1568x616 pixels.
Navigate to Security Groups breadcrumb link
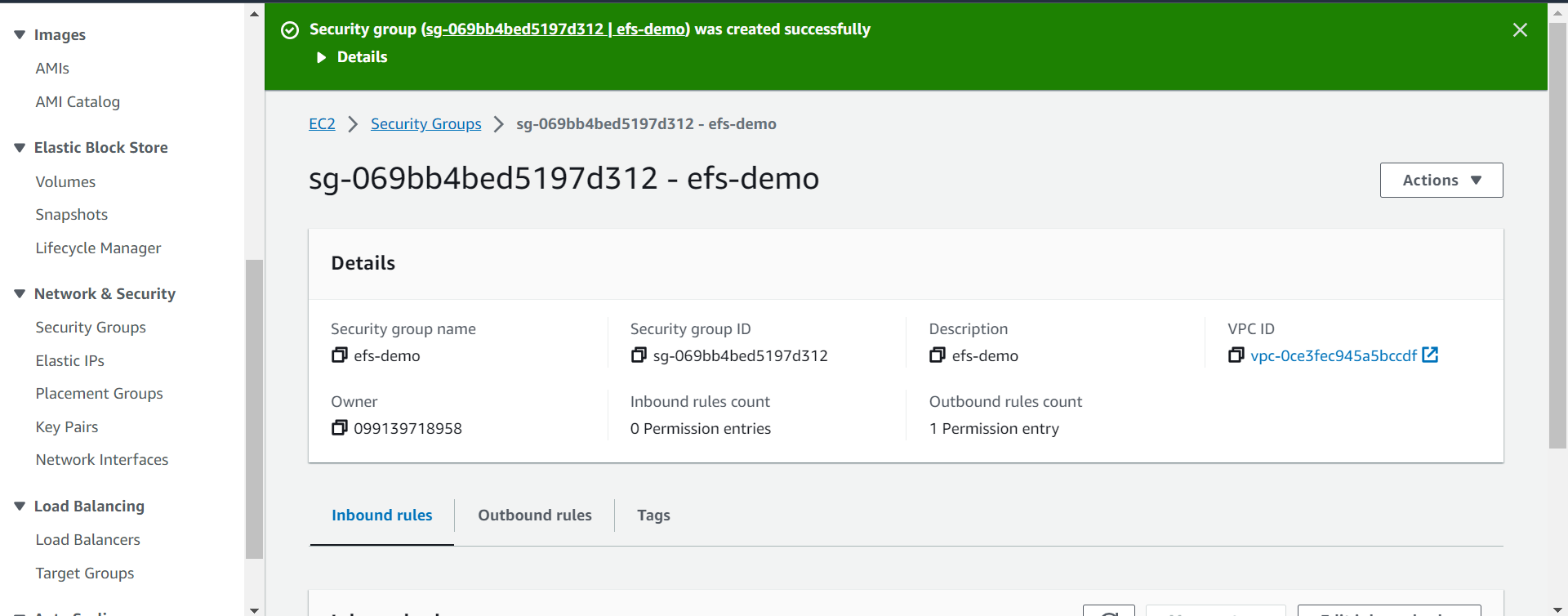point(426,124)
